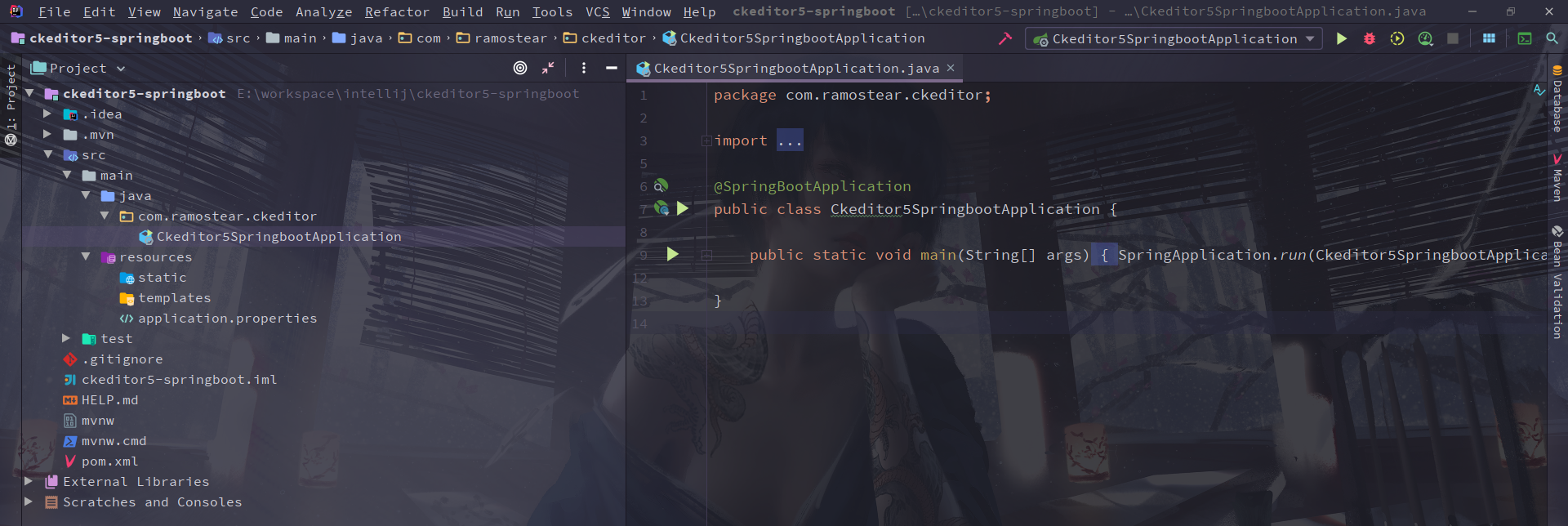Open the Project Structure icon in the toolbar
Viewport: 1568px width, 526px height.
[1489, 38]
